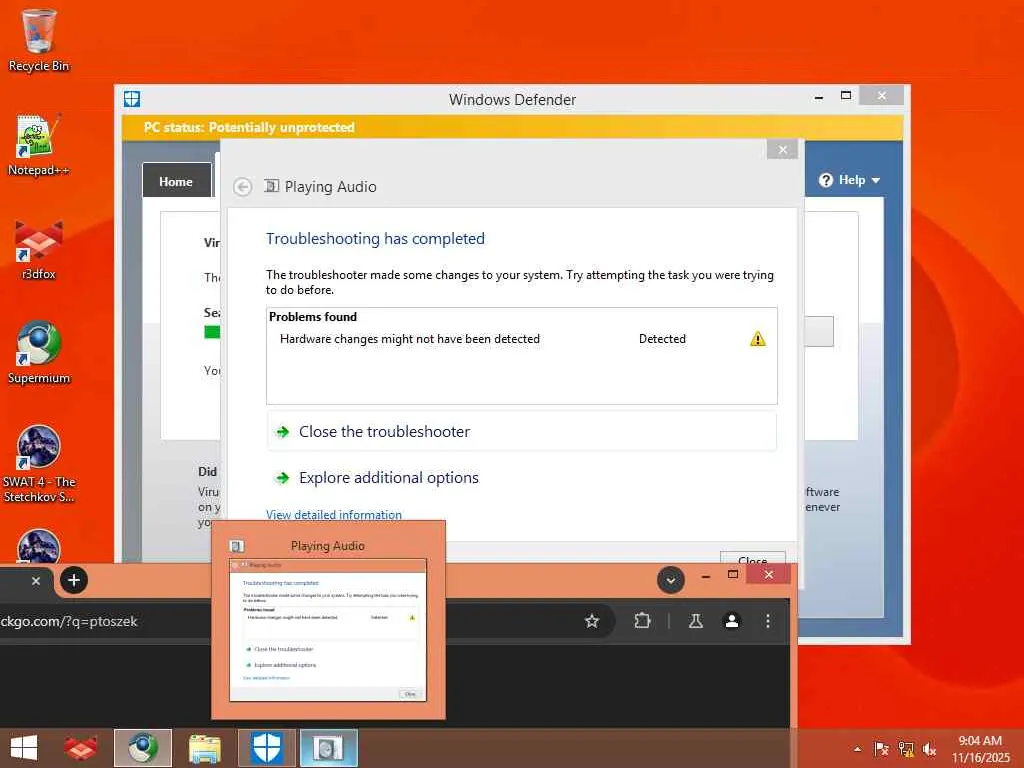
Task: Open the Help dropdown arrow in Windows Defender
Action: click(876, 180)
